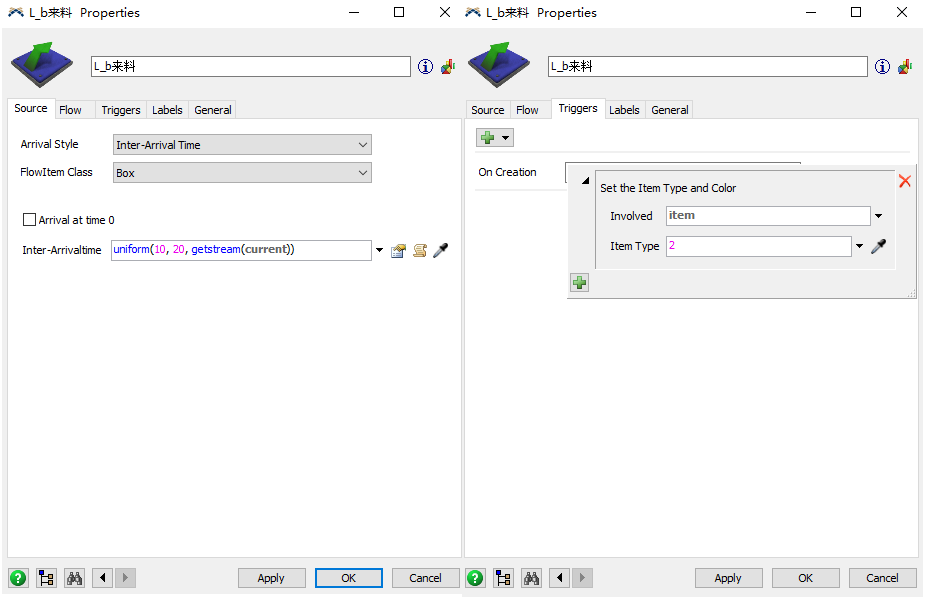Click the Source object icon in right window
Image resolution: width=925 pixels, height=602 pixels.
499,65
